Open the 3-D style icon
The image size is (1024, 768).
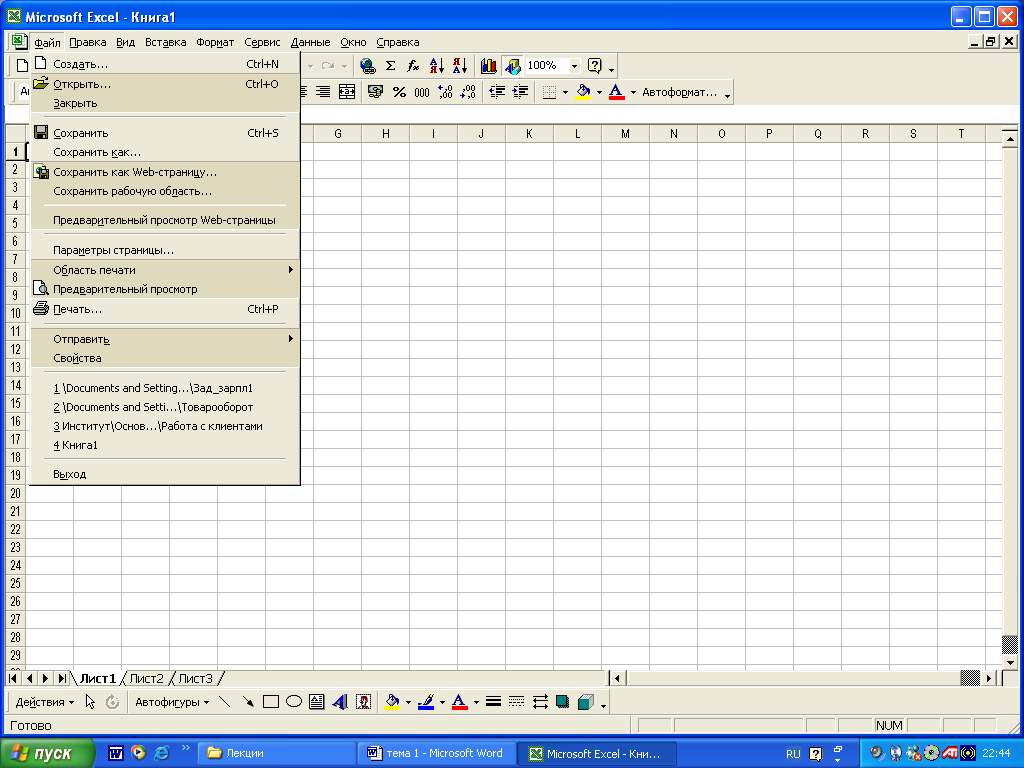586,702
